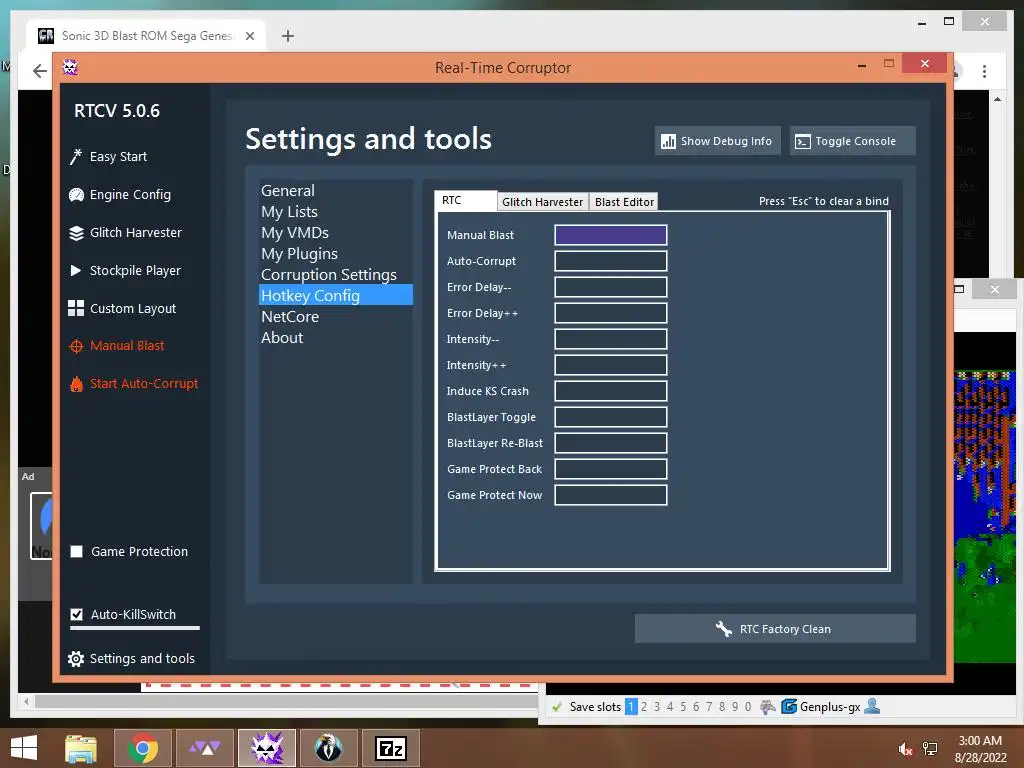Open BizHawk emulator taskbar icon
The height and width of the screenshot is (768, 1024).
(x=328, y=748)
